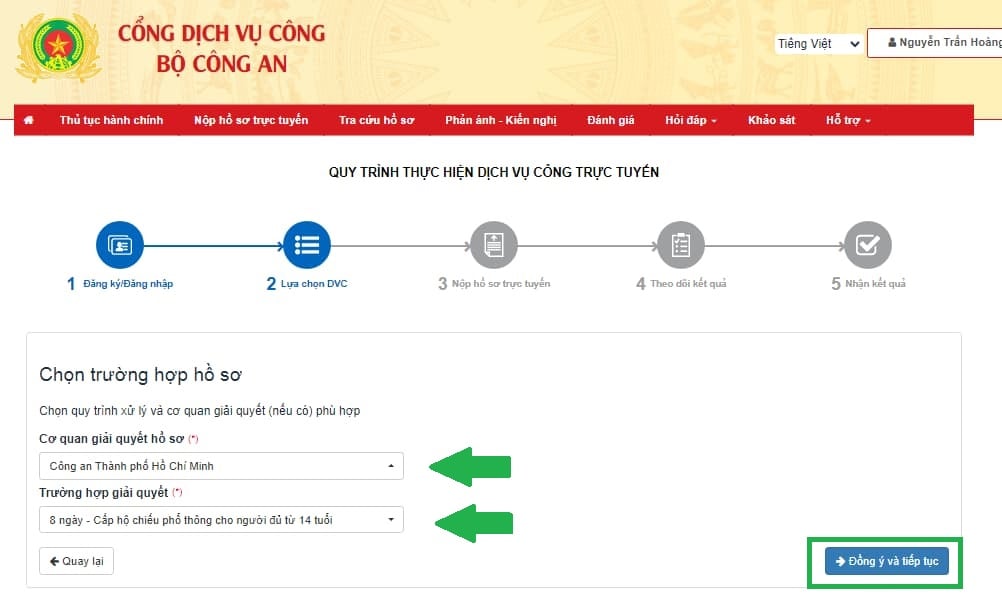This screenshot has width=1002, height=610.
Task: Click label 'Trường hợp giải quyết'
Action: point(104,492)
